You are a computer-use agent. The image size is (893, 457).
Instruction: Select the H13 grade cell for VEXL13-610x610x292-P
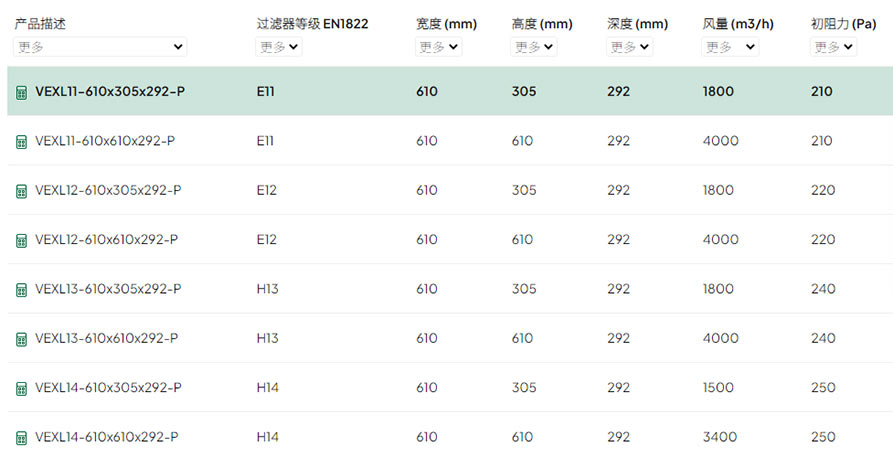point(267,338)
